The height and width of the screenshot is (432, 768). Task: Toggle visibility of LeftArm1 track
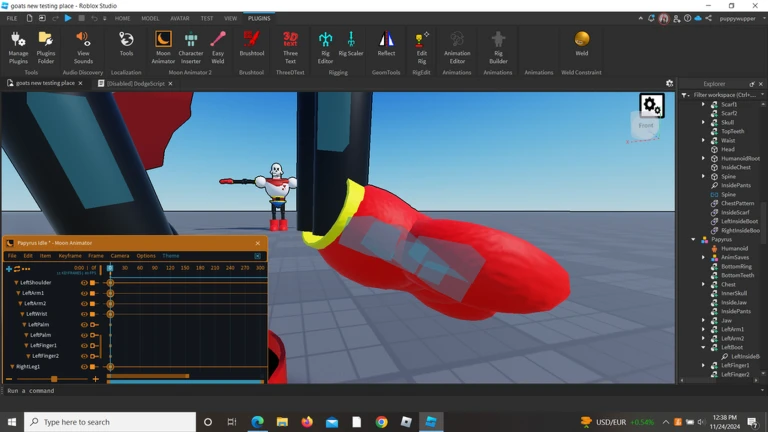click(x=84, y=293)
